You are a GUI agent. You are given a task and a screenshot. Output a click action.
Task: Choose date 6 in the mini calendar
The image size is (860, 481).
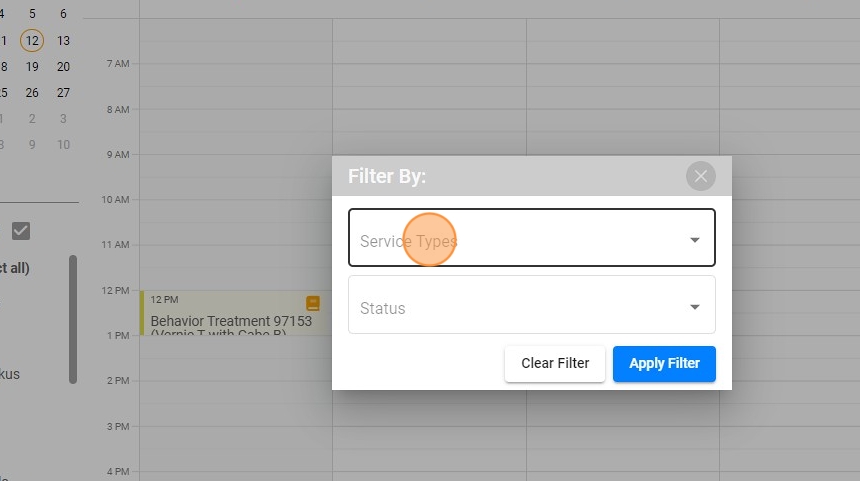coord(63,14)
